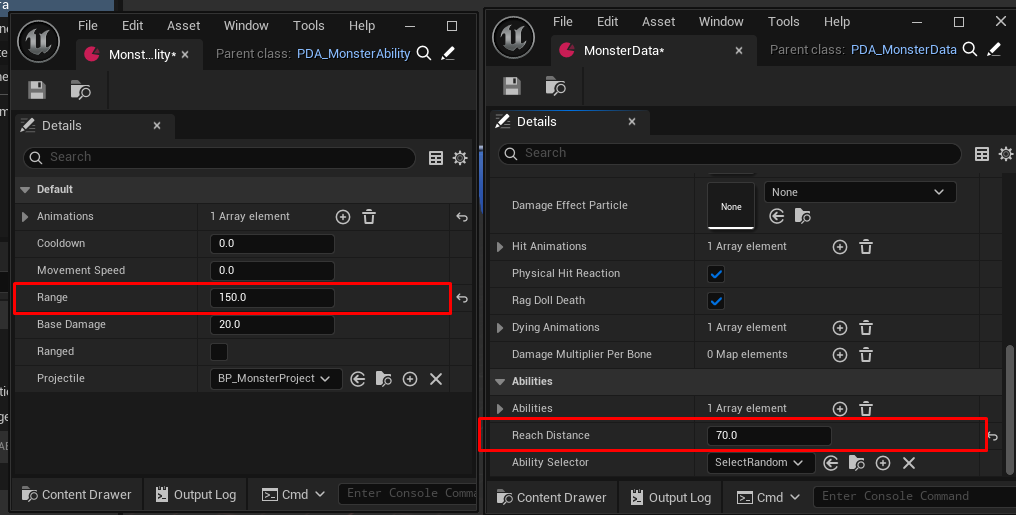1016x515 pixels.
Task: Expand the Dying Animations array
Action: pos(501,328)
